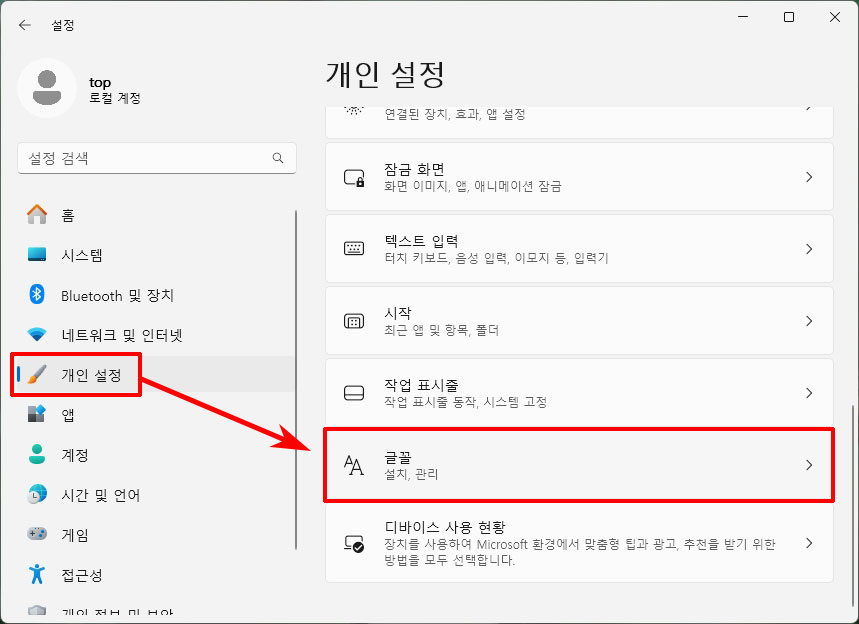The image size is (859, 624).
Task: Open 잠금 화면 settings
Action: coord(580,177)
